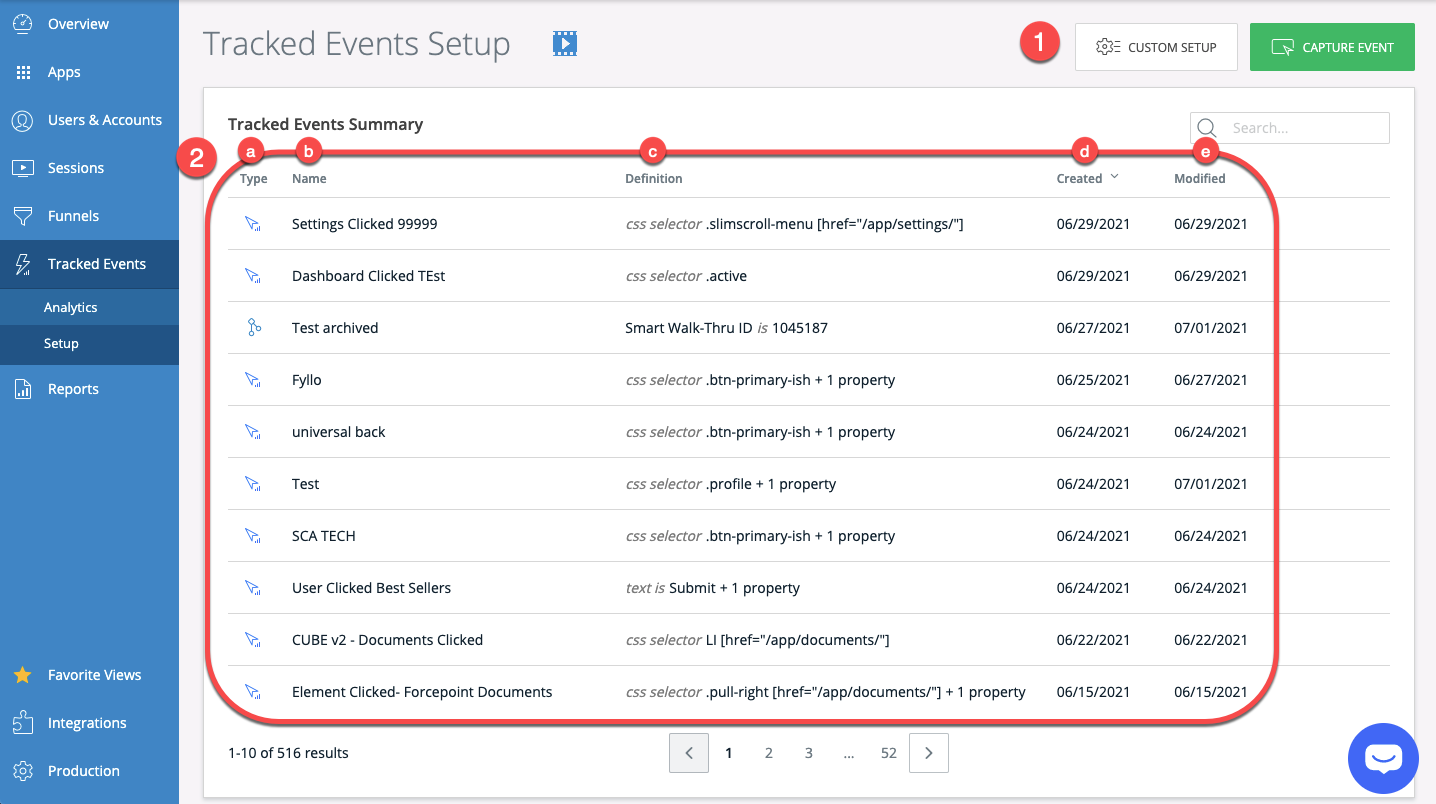
Task: Click type icon for universal back row
Action: click(x=253, y=432)
